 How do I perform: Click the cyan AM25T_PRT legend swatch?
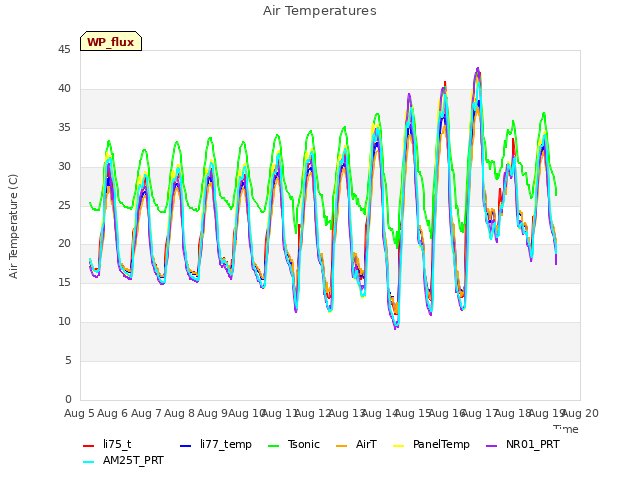89,462
